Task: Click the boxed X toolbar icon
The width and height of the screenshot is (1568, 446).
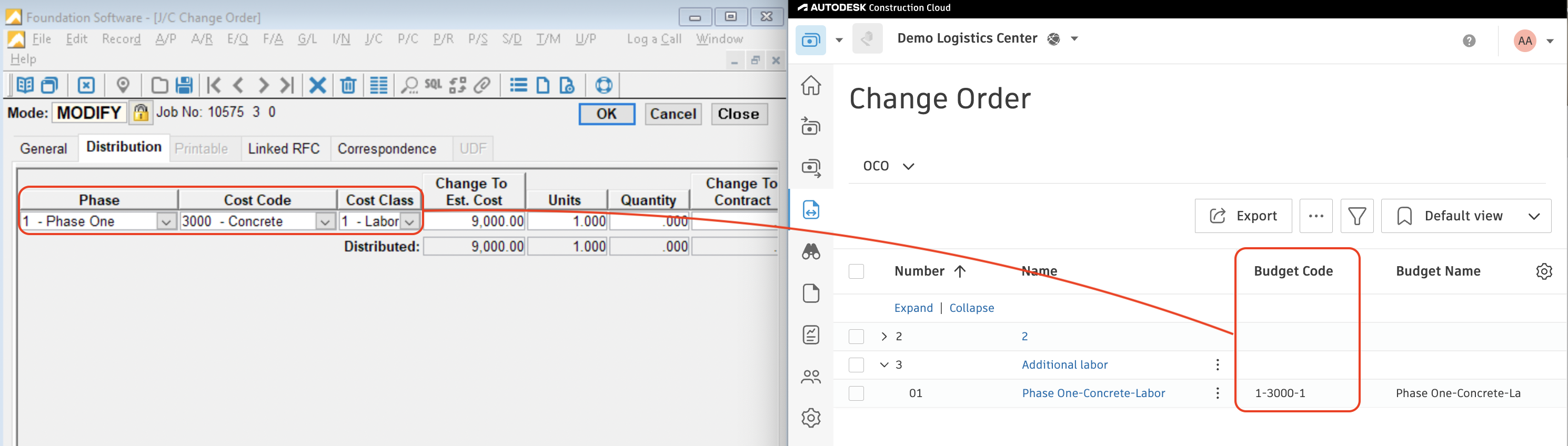Action: [86, 85]
